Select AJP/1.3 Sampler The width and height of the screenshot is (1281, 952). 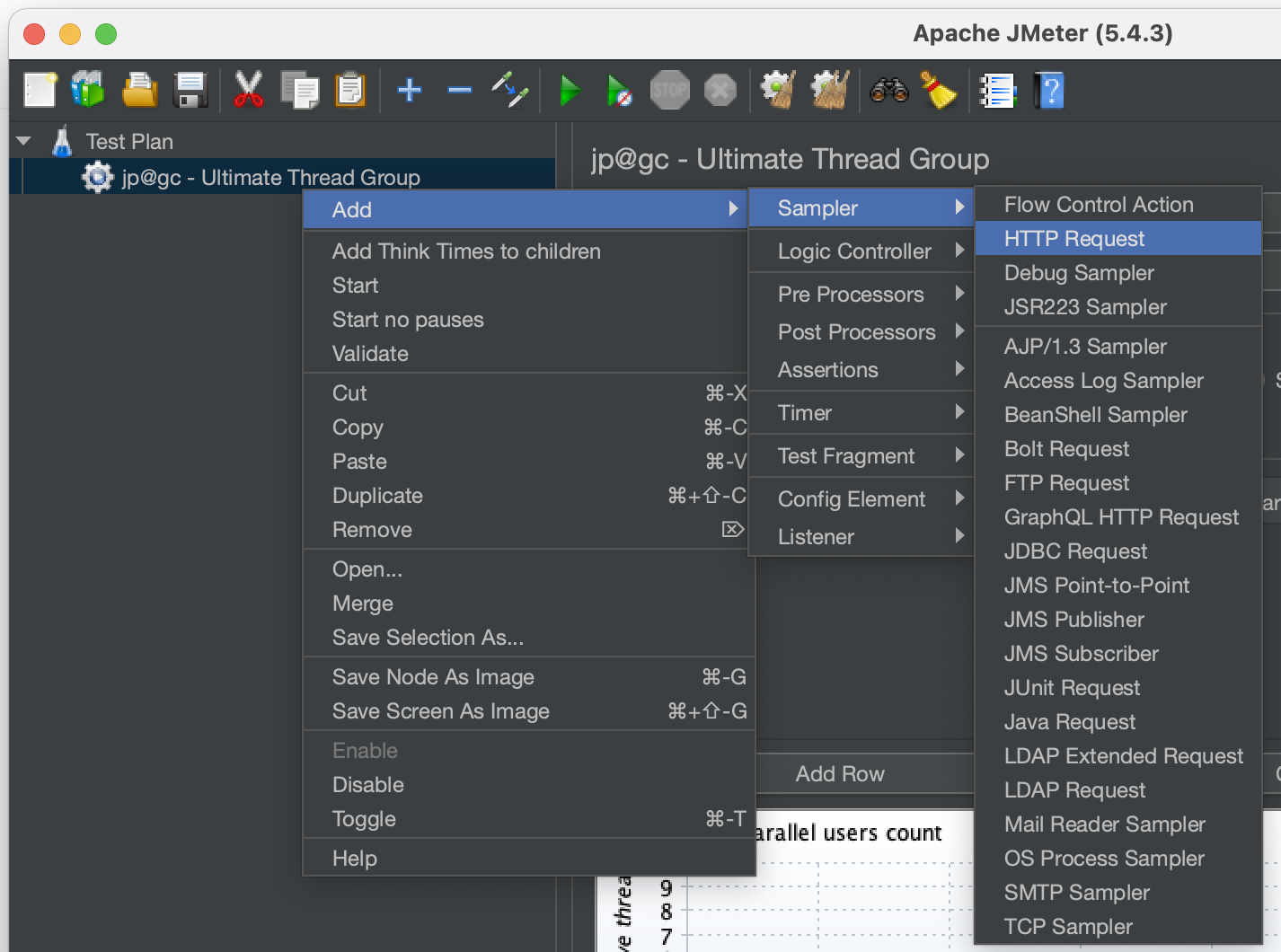tap(1118, 347)
